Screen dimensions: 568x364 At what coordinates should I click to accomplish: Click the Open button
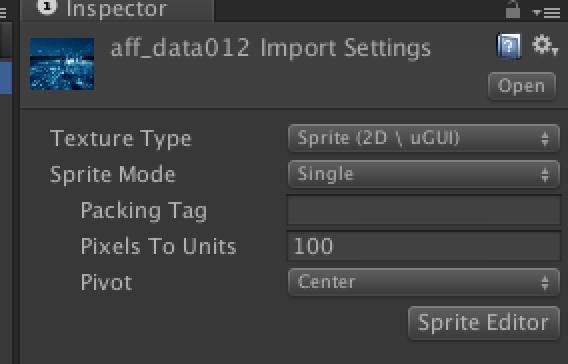coord(522,86)
